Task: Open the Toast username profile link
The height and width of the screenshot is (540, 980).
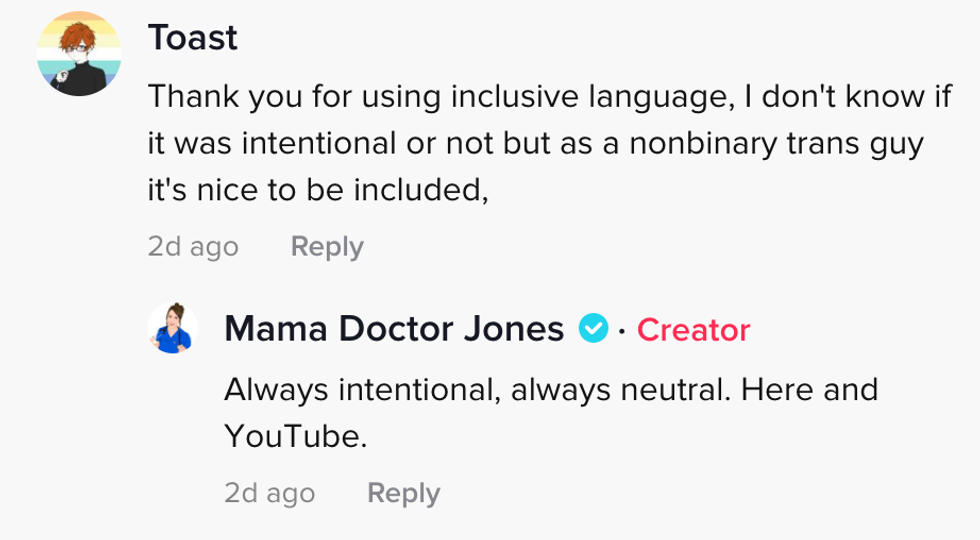Action: (193, 38)
